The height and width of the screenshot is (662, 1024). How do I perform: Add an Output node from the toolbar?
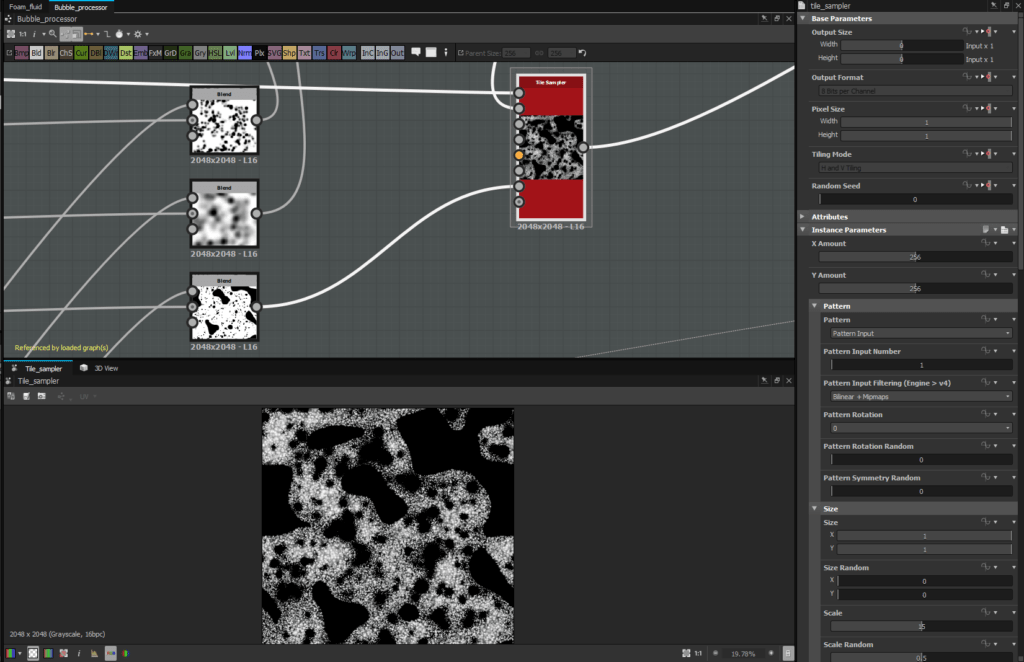(397, 52)
